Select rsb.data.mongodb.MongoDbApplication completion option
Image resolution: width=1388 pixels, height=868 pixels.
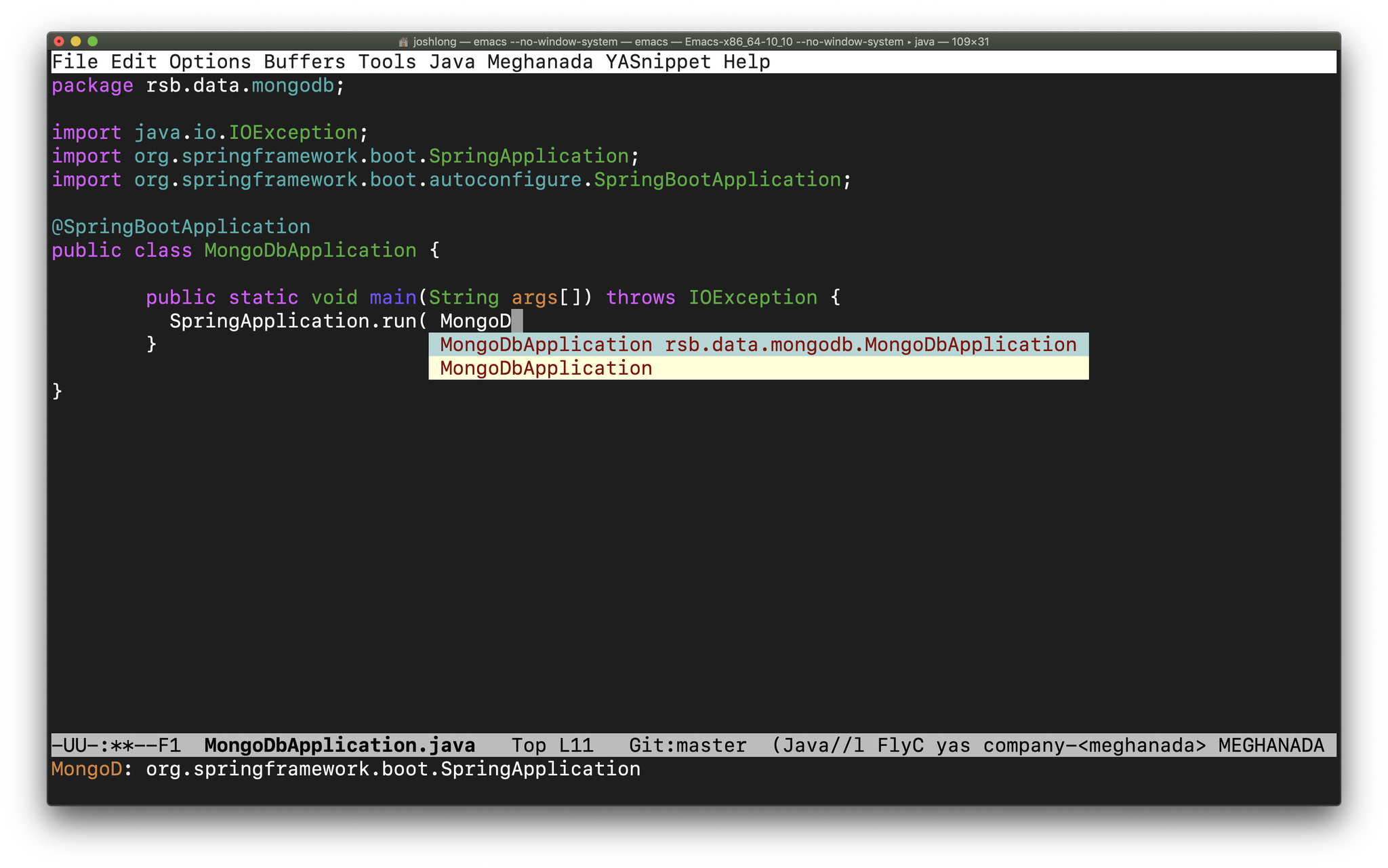click(x=756, y=344)
